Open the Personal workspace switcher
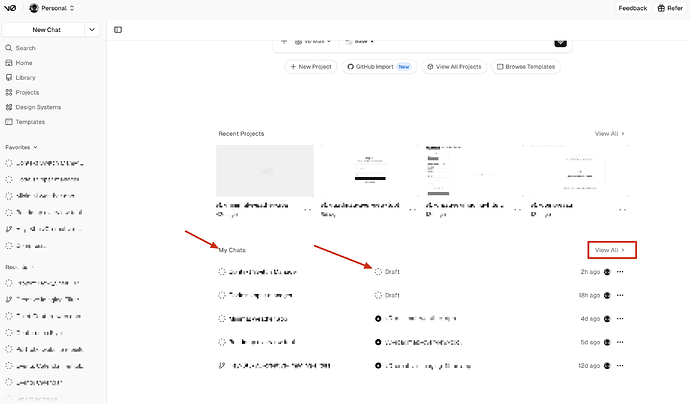This screenshot has height=404, width=690. tap(51, 8)
